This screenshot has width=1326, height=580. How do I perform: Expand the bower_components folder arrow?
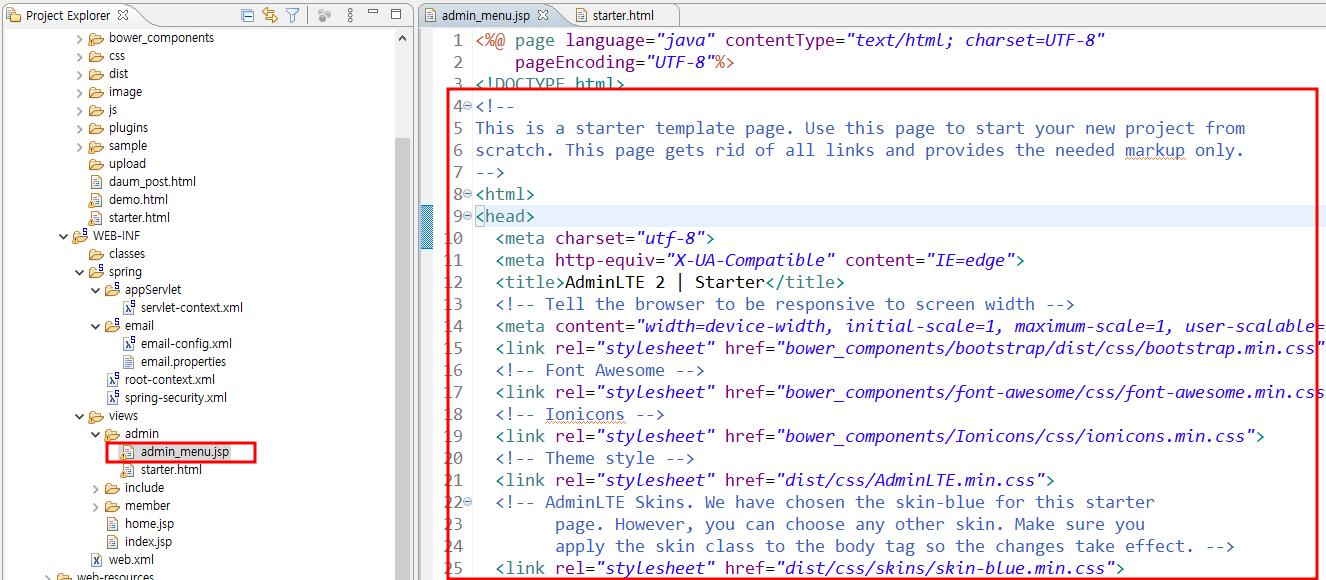[80, 37]
